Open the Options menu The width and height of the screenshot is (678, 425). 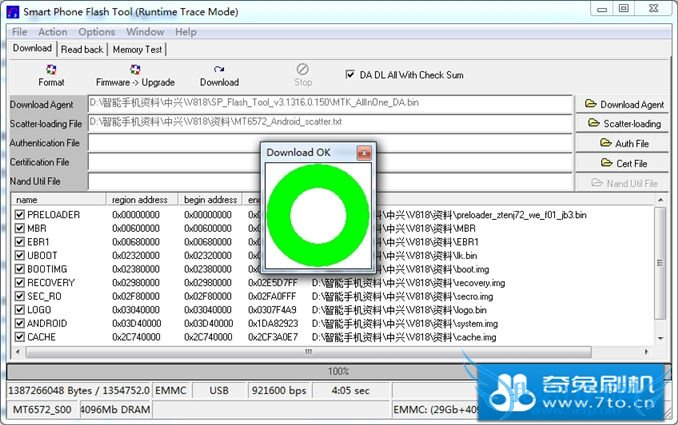point(96,32)
